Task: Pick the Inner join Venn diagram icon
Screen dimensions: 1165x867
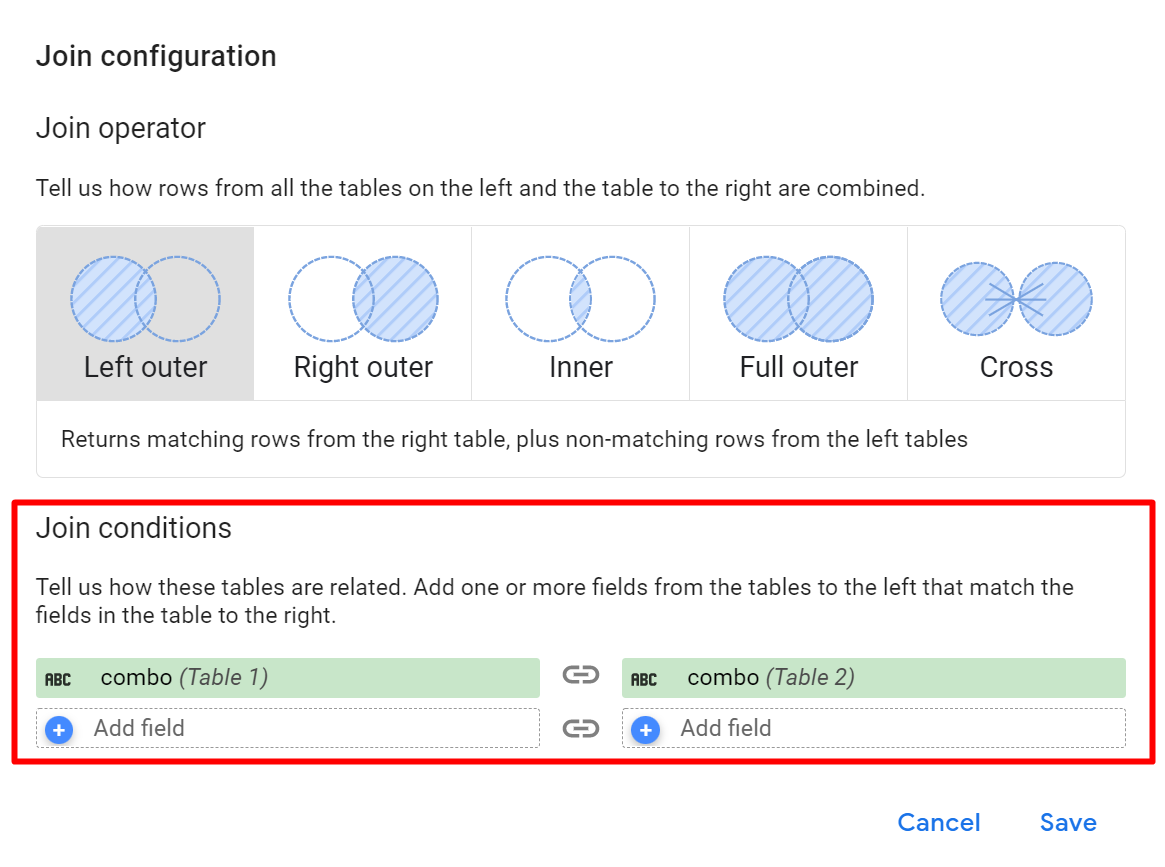Action: pyautogui.click(x=580, y=299)
